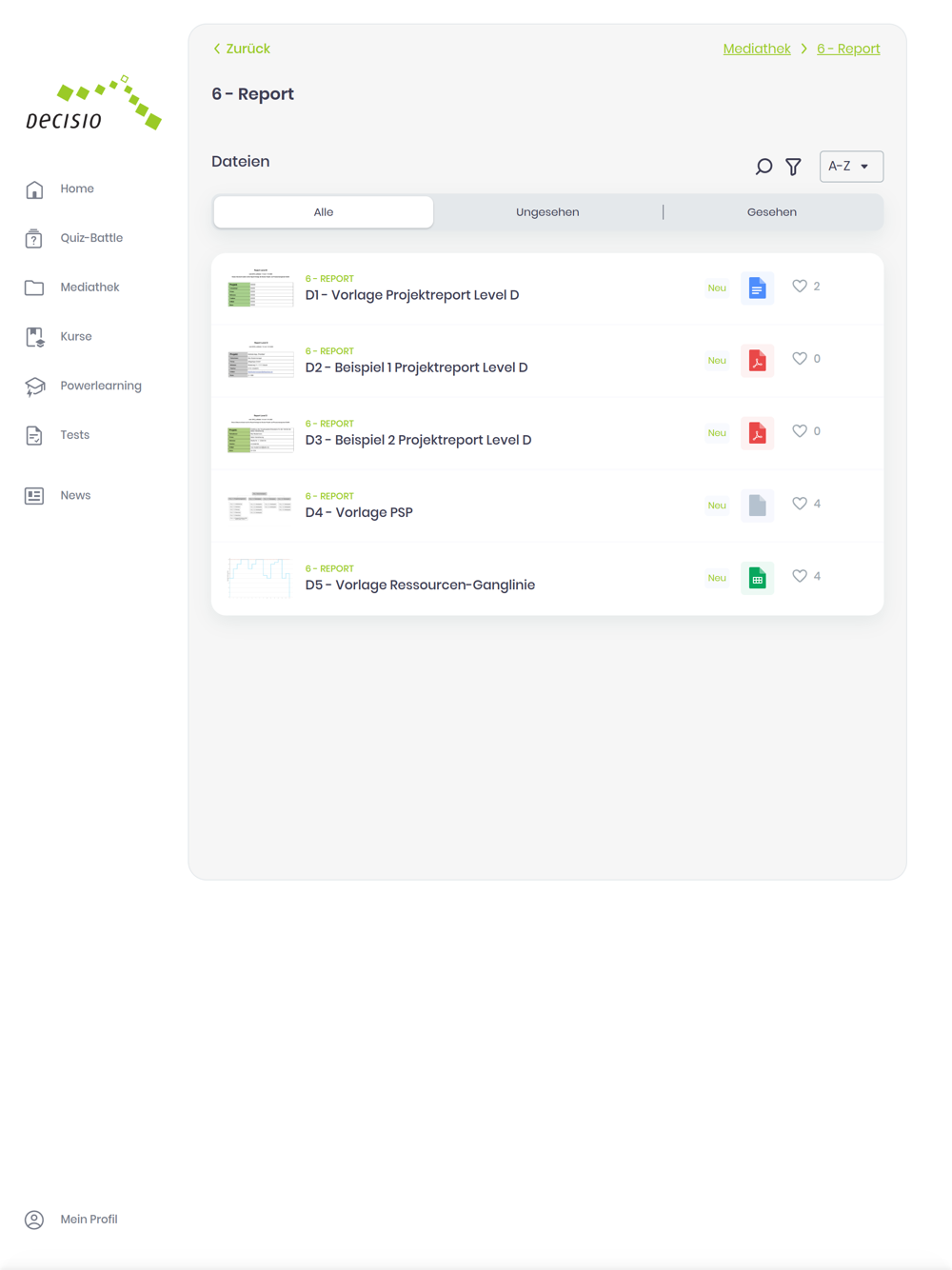
Task: Click the Neu badge on D4 Vorlage PSP
Action: click(717, 506)
